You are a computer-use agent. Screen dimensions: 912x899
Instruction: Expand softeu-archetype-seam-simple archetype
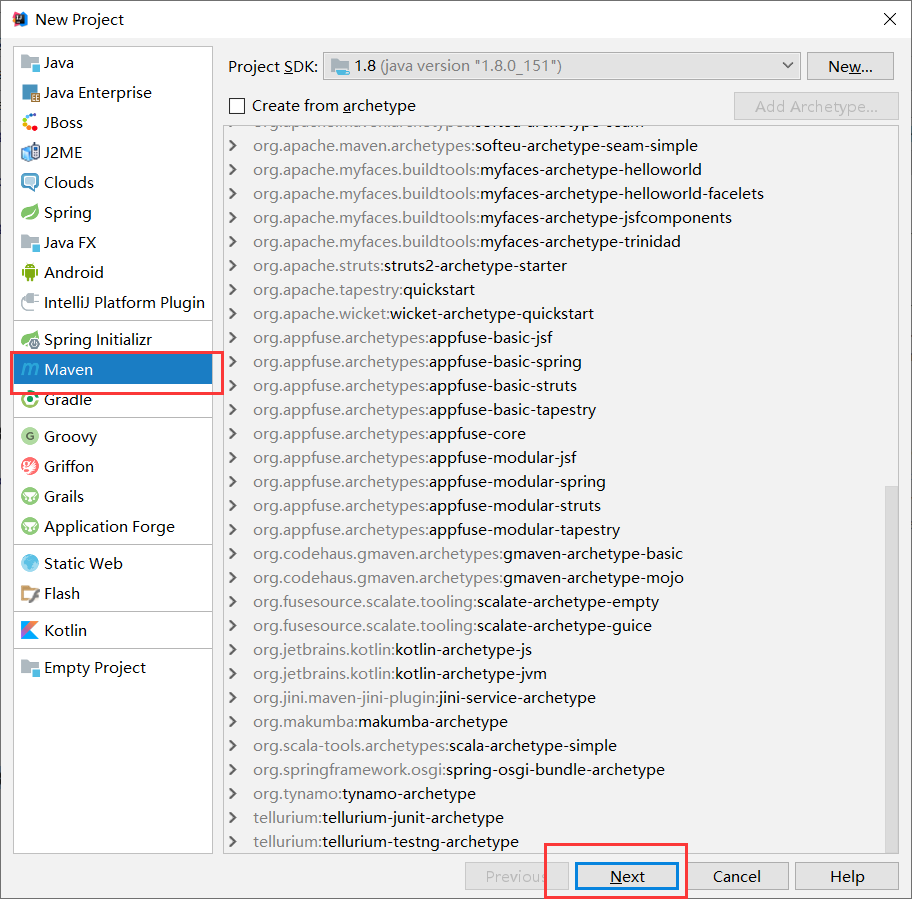233,145
